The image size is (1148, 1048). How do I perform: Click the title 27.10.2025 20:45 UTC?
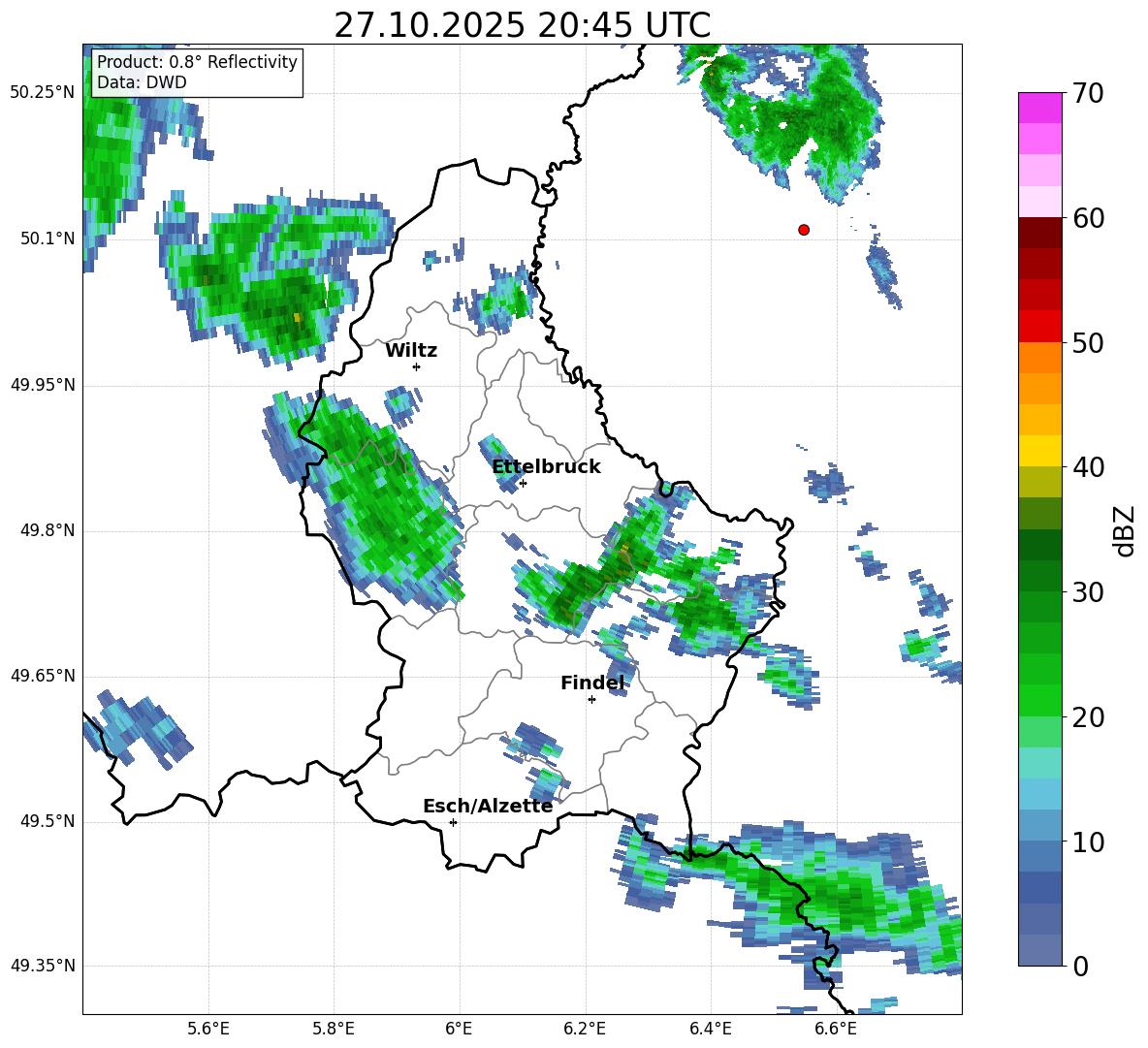coord(523,25)
